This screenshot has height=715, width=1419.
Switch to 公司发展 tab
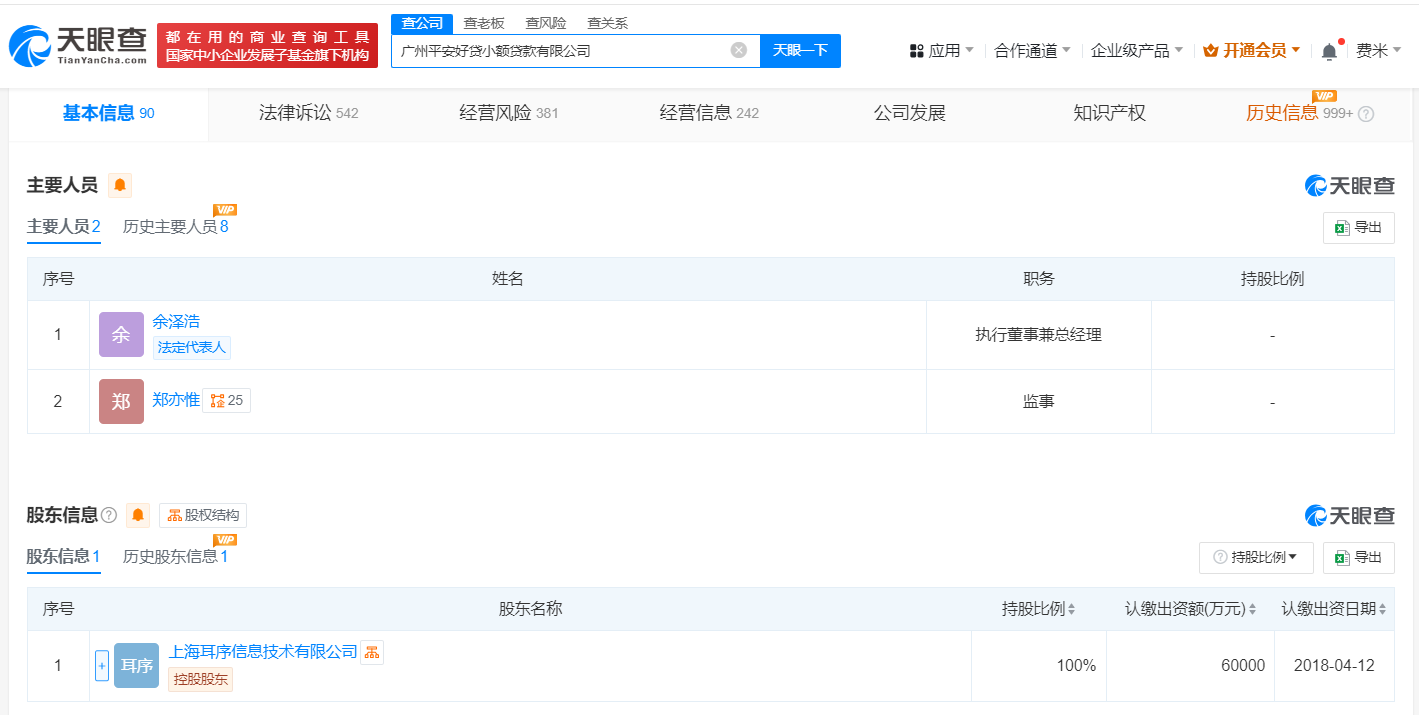click(909, 114)
